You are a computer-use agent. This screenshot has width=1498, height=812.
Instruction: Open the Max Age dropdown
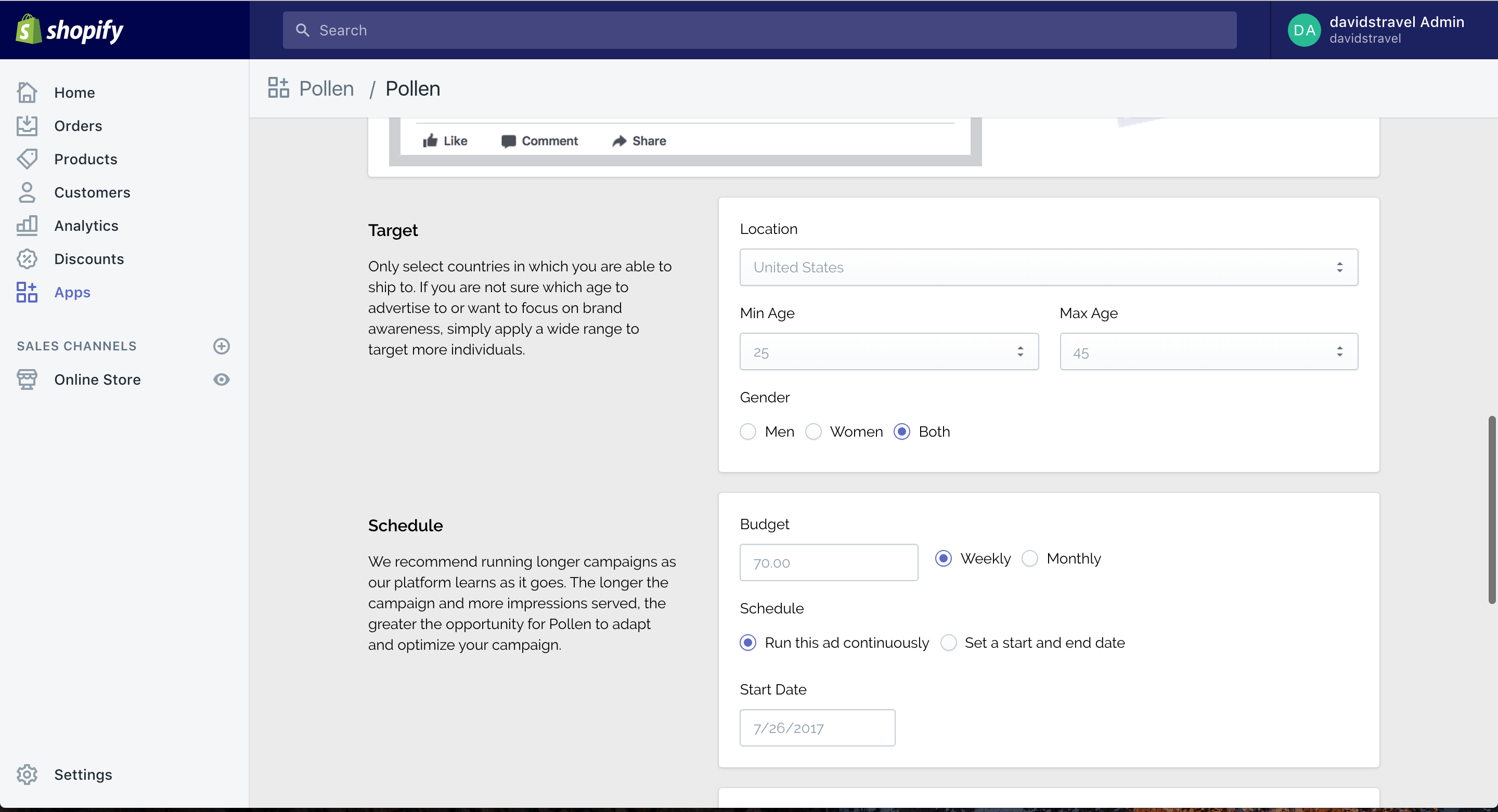click(1208, 351)
